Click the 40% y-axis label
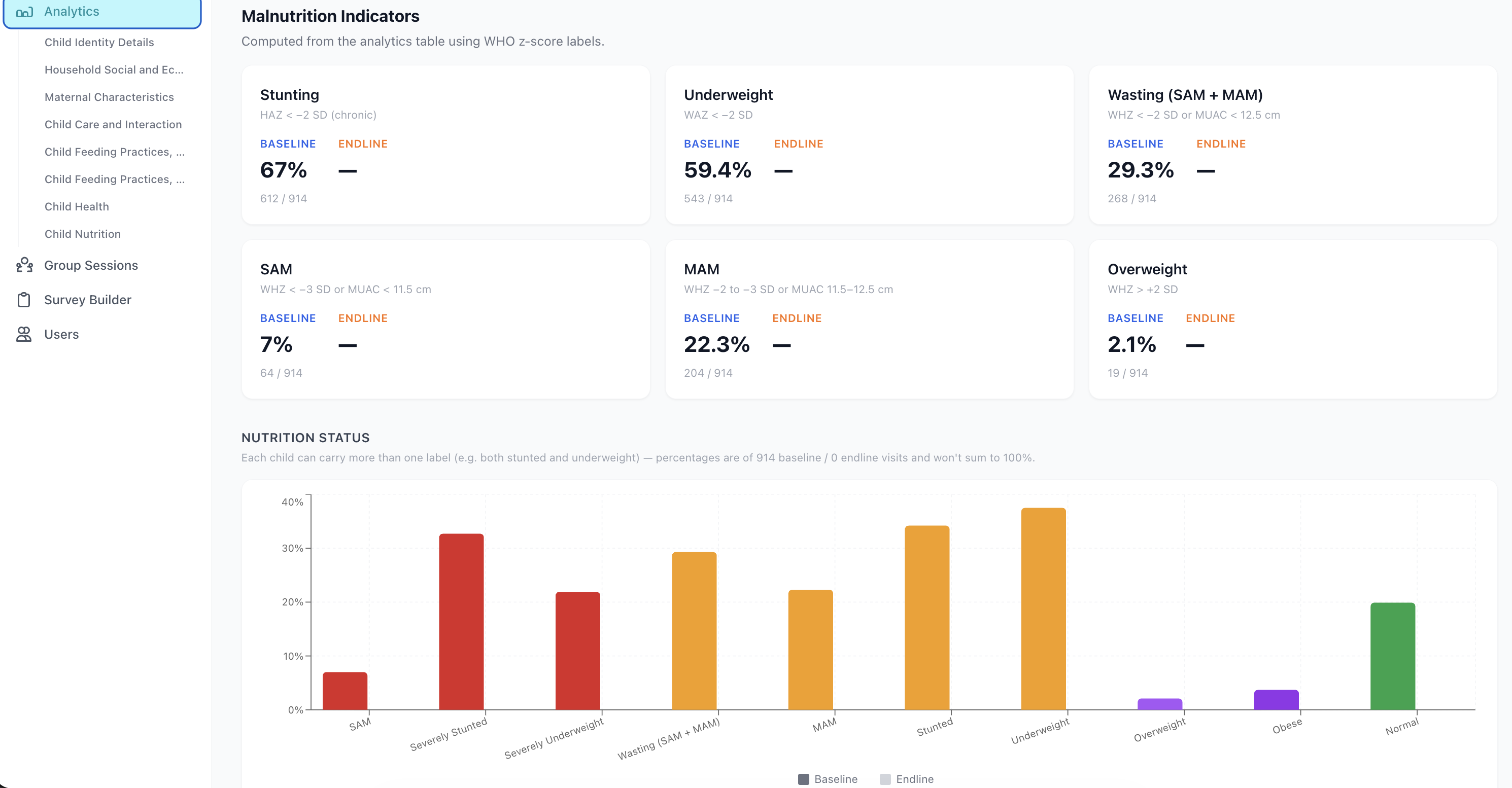The width and height of the screenshot is (1512, 788). (x=292, y=502)
